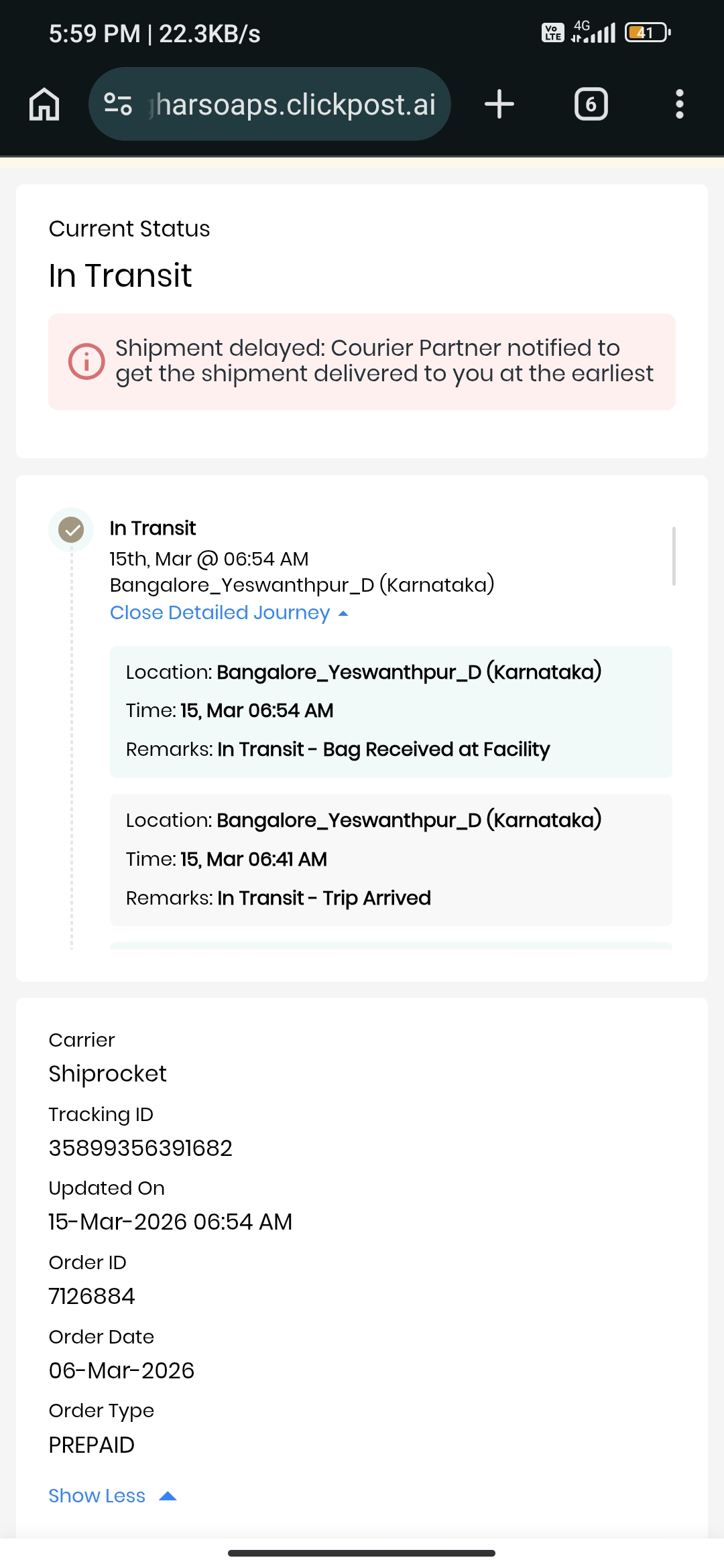Screen dimensions: 724x1568
Task: Select the Trip Arrived journey entry
Action: pyautogui.click(x=391, y=860)
